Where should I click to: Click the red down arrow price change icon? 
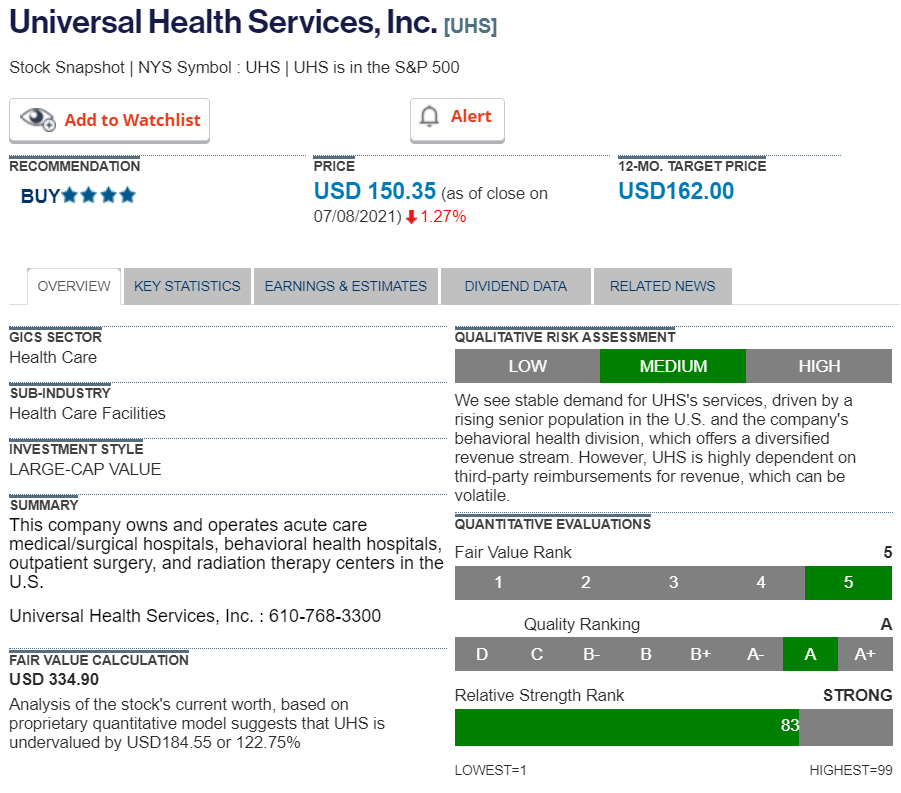(x=411, y=217)
